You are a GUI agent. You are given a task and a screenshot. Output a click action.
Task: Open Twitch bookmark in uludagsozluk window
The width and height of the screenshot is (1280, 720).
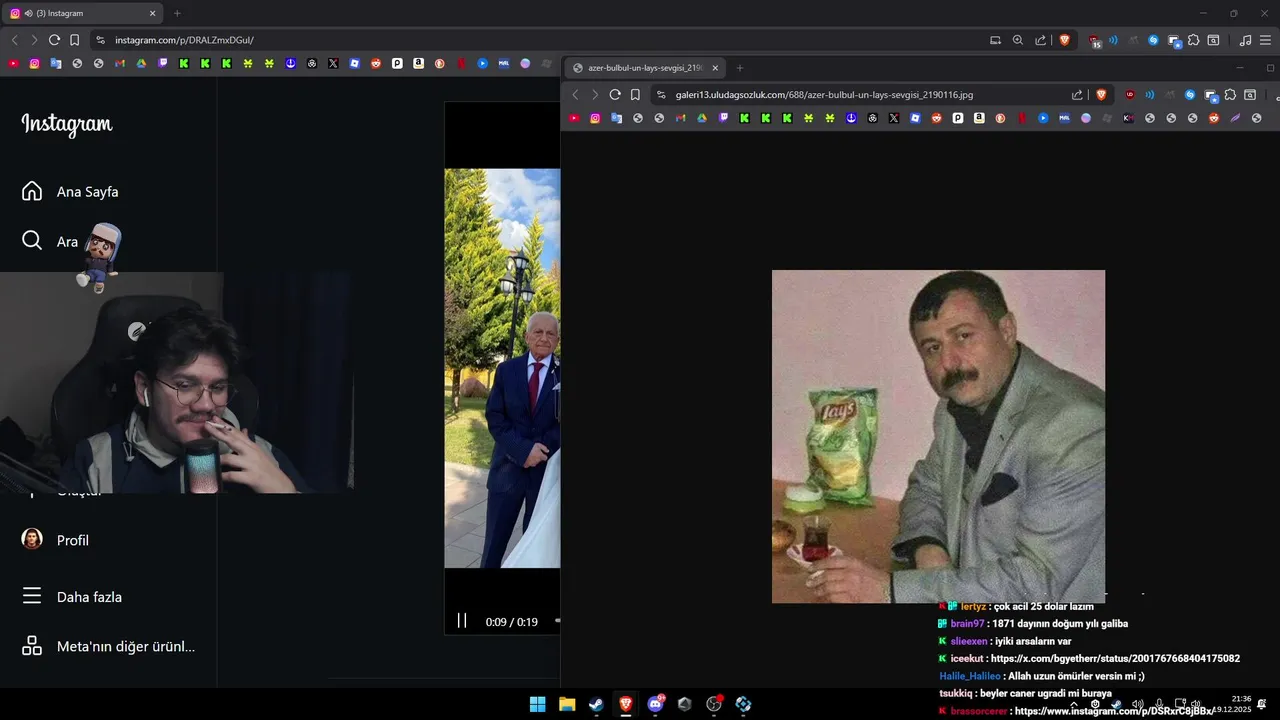[x=723, y=118]
